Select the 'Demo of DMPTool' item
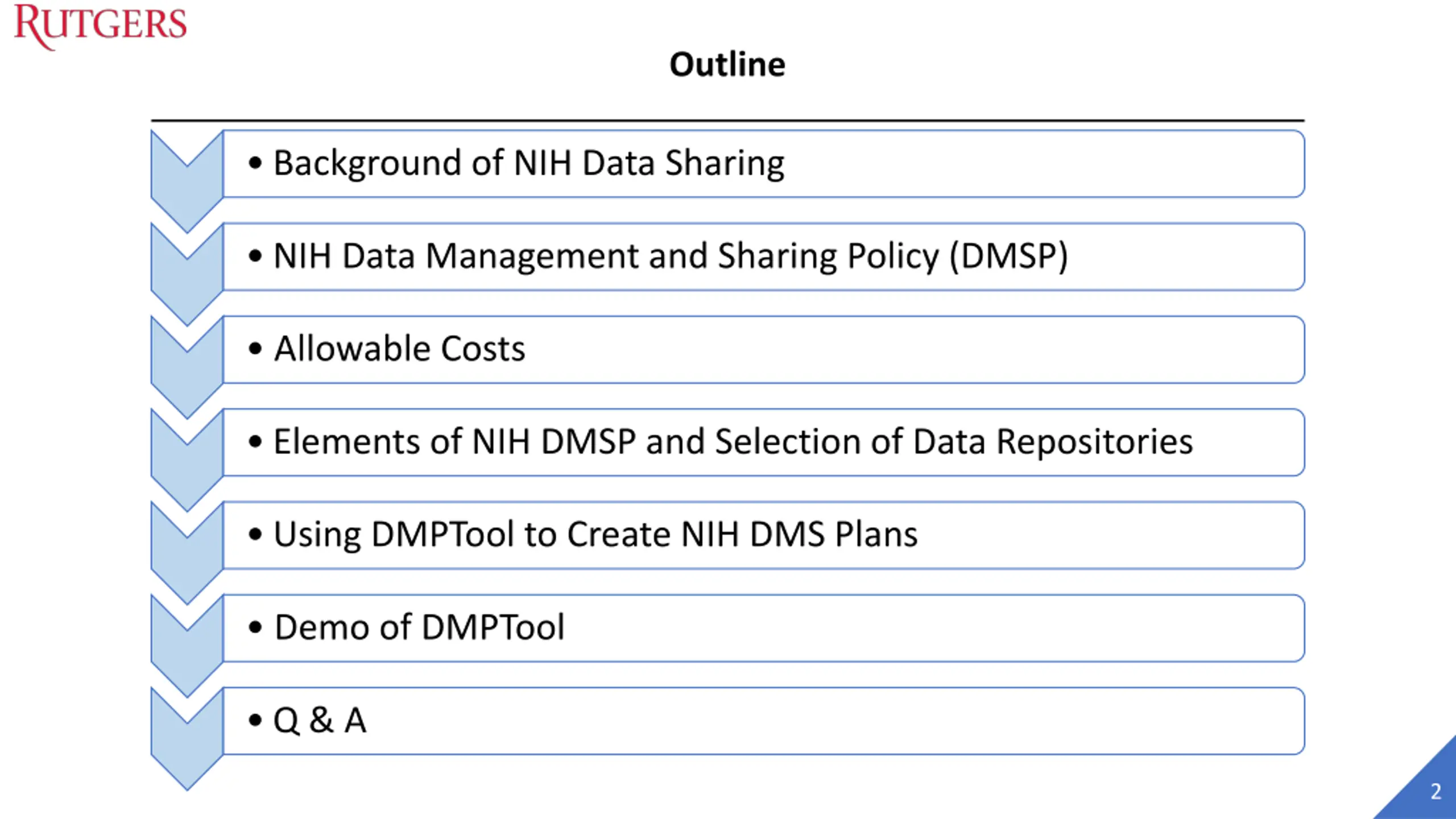This screenshot has width=1456, height=819. pyautogui.click(x=764, y=628)
